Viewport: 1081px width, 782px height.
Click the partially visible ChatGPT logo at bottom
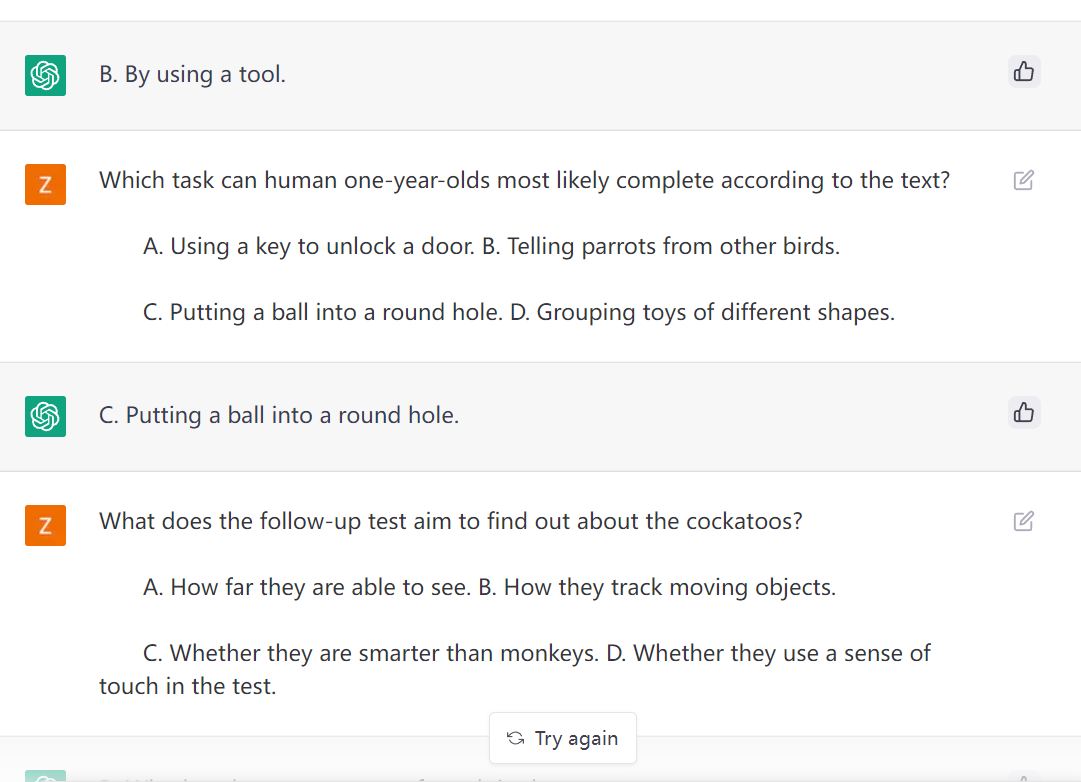(x=45, y=775)
